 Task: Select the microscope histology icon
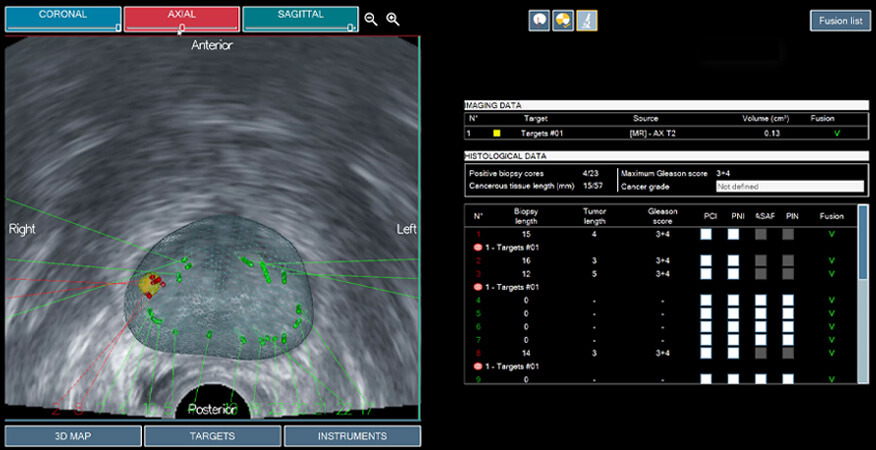tap(587, 20)
